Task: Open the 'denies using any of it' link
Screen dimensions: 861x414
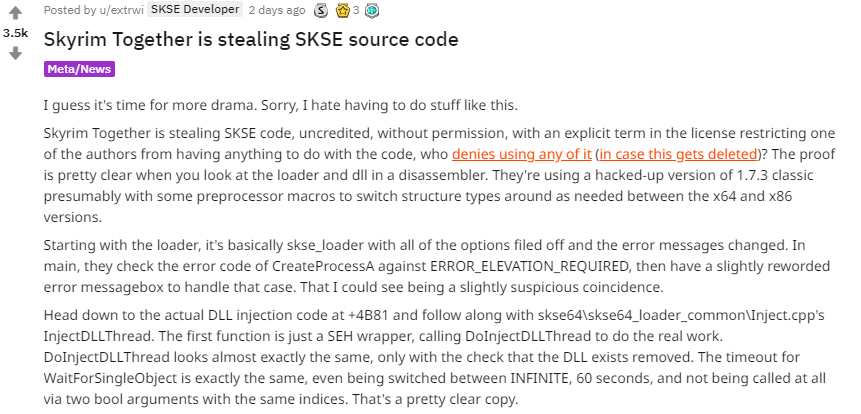Action: point(522,154)
